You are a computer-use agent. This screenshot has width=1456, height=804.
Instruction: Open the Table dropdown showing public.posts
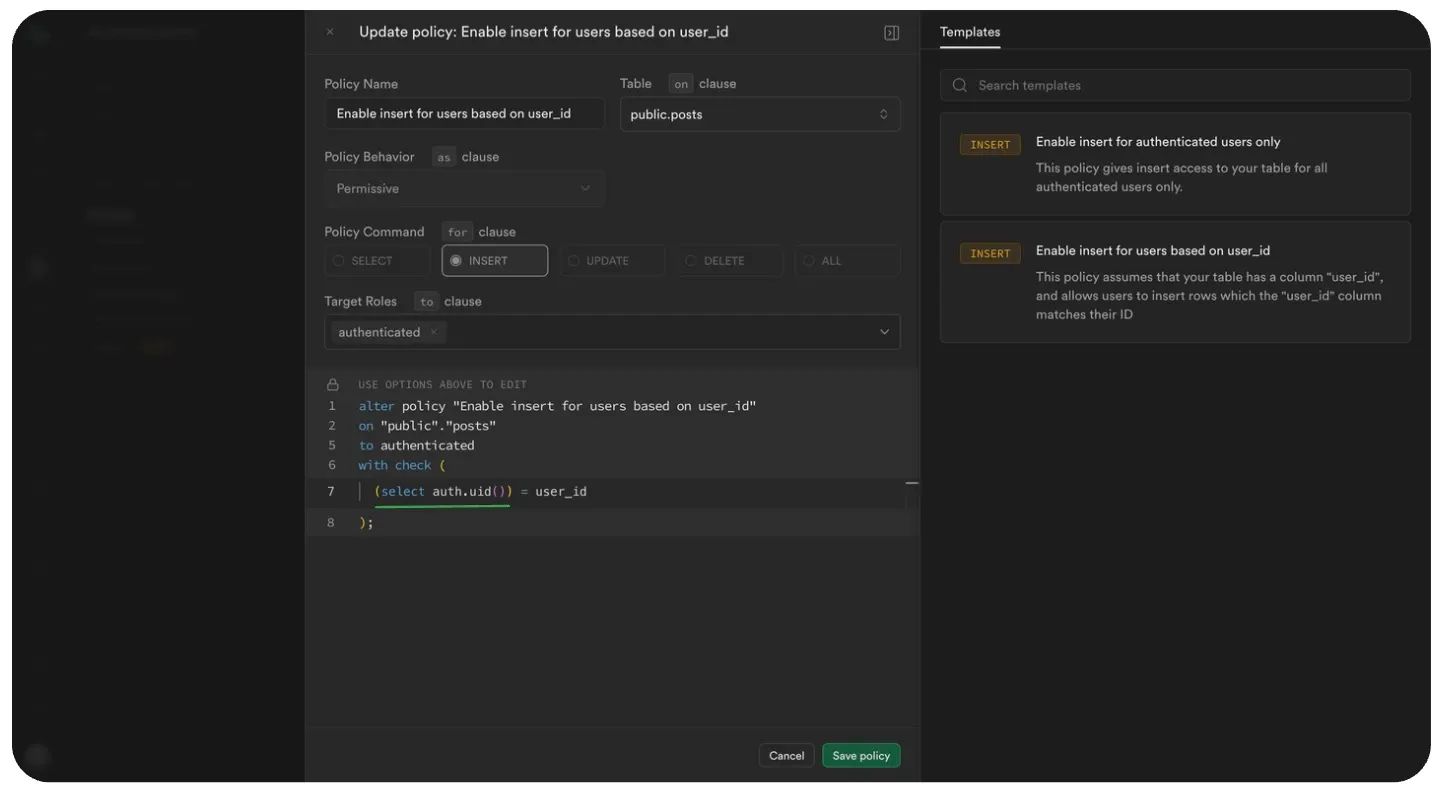point(760,114)
